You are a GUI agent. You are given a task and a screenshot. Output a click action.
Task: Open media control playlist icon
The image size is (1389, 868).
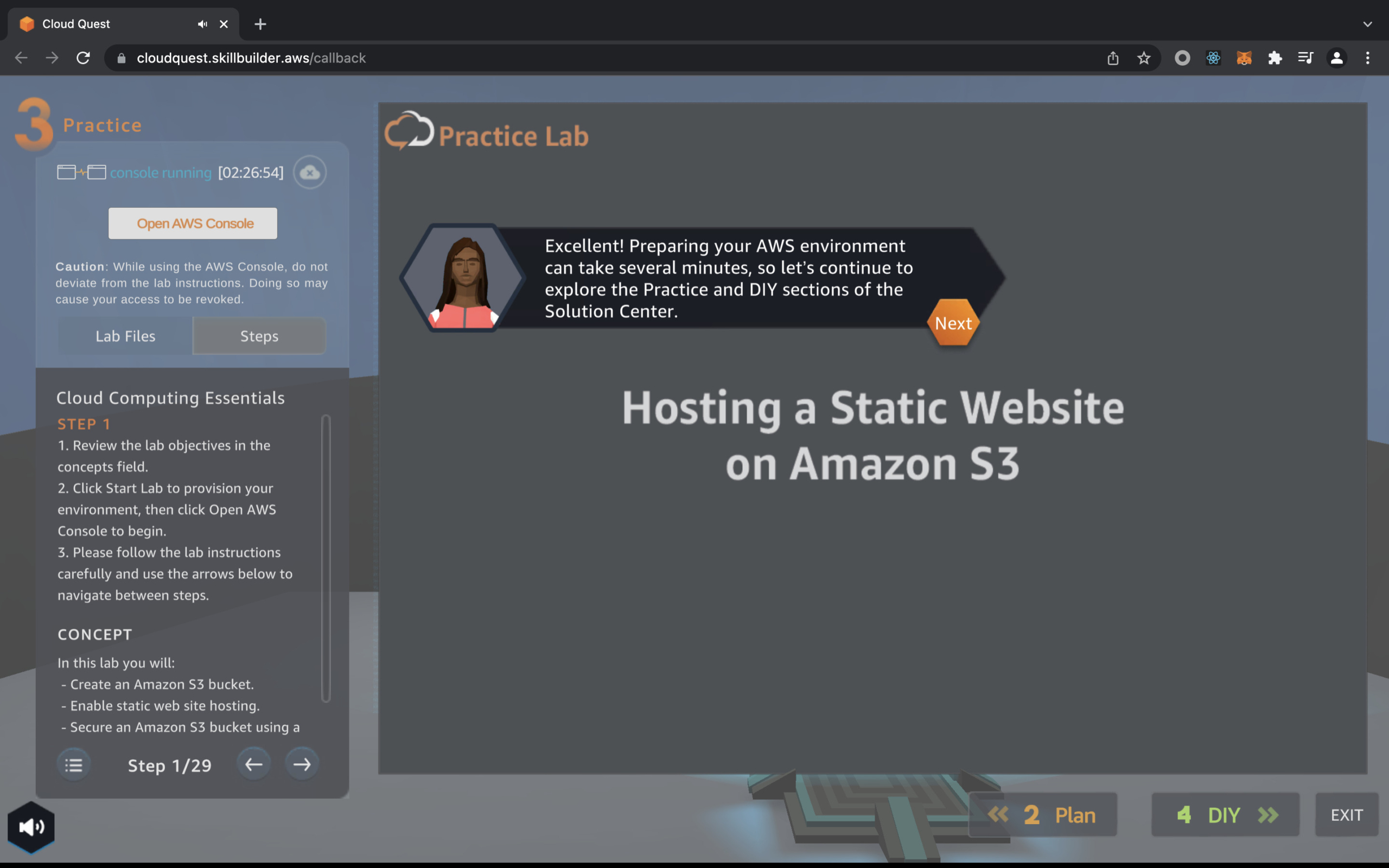tap(1306, 58)
